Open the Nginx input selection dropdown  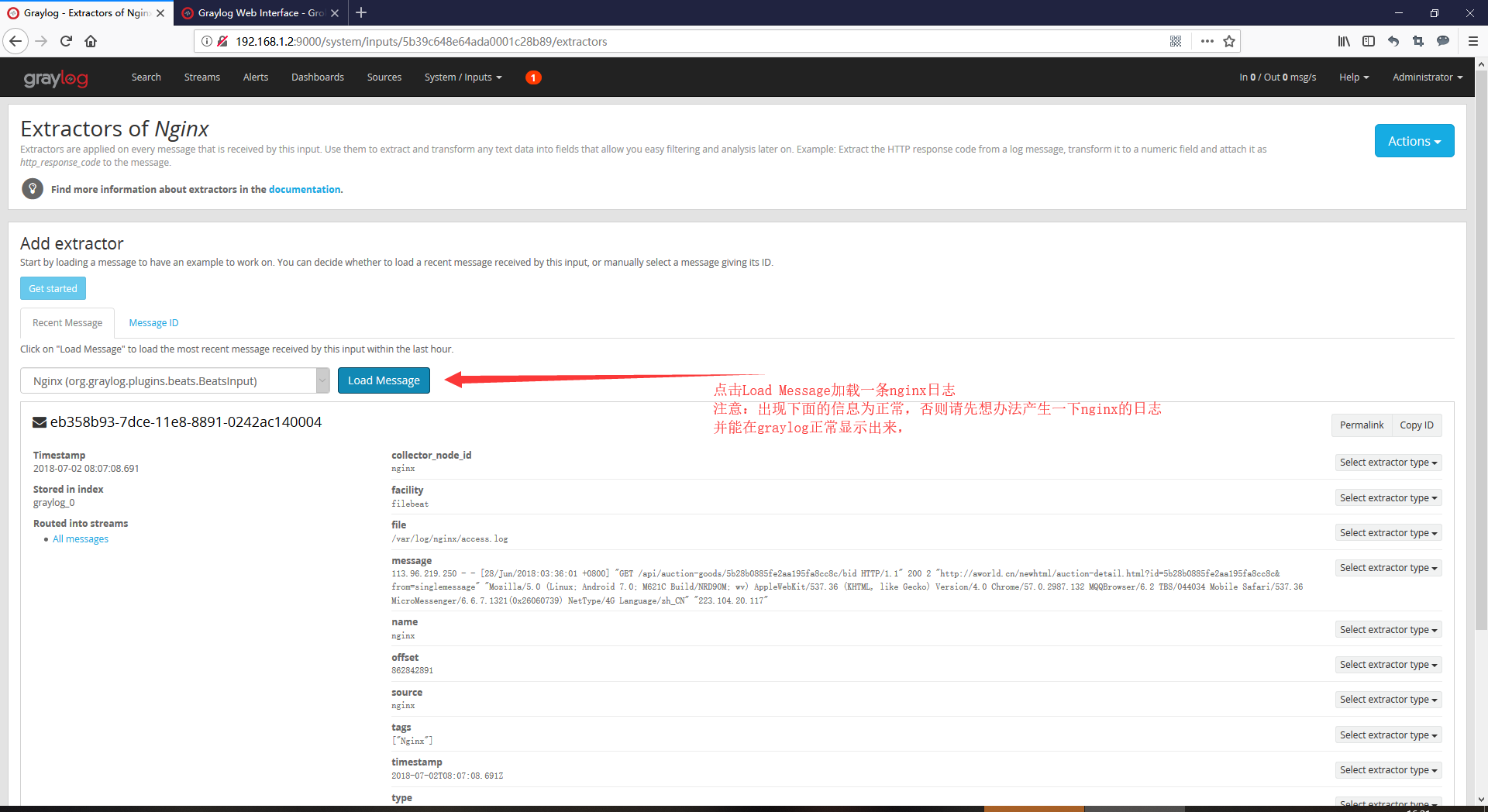pyautogui.click(x=175, y=380)
